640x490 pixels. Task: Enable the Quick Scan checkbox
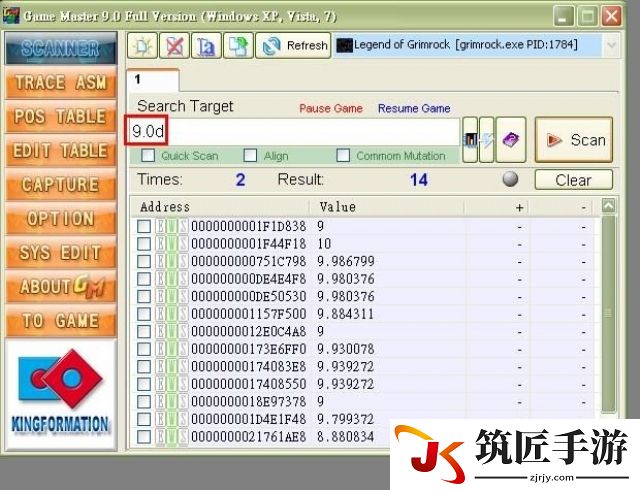coord(148,155)
